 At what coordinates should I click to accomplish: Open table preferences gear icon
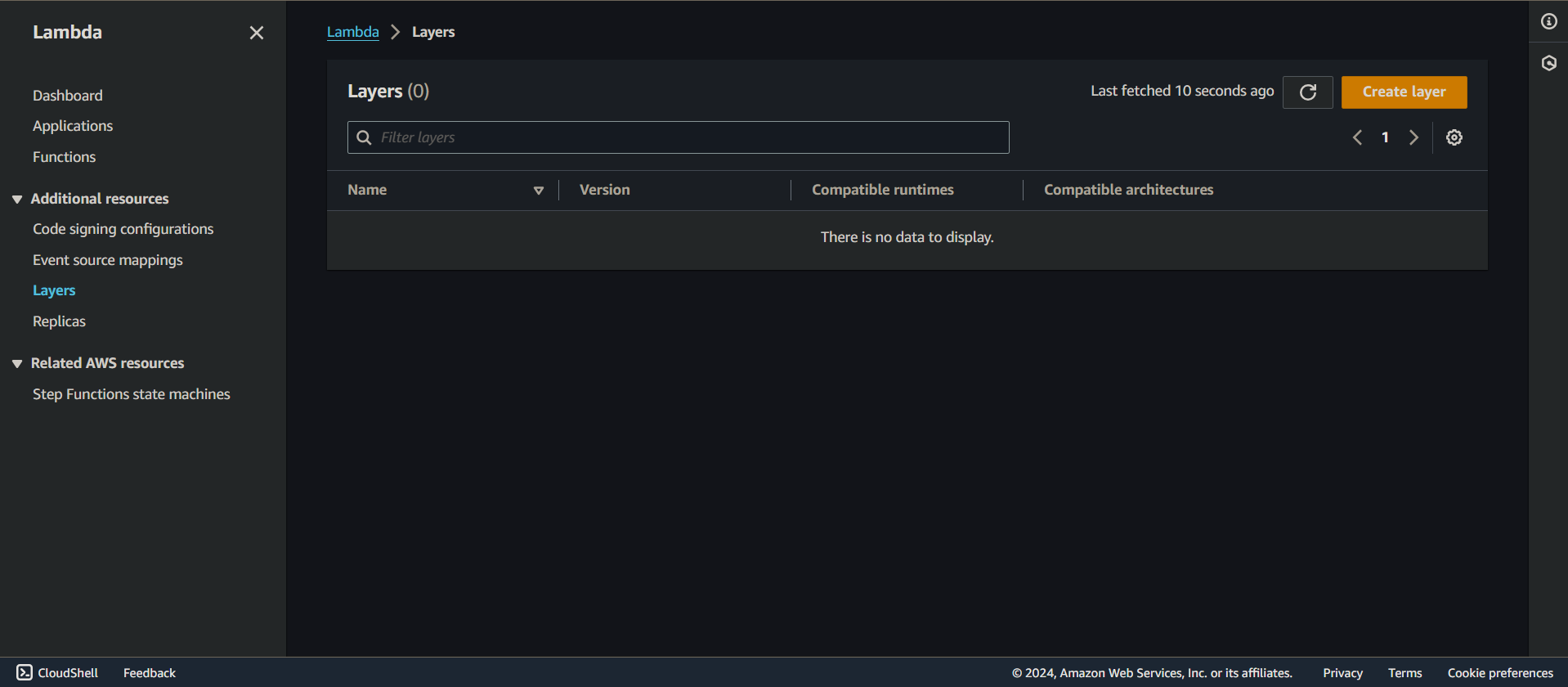(x=1454, y=137)
